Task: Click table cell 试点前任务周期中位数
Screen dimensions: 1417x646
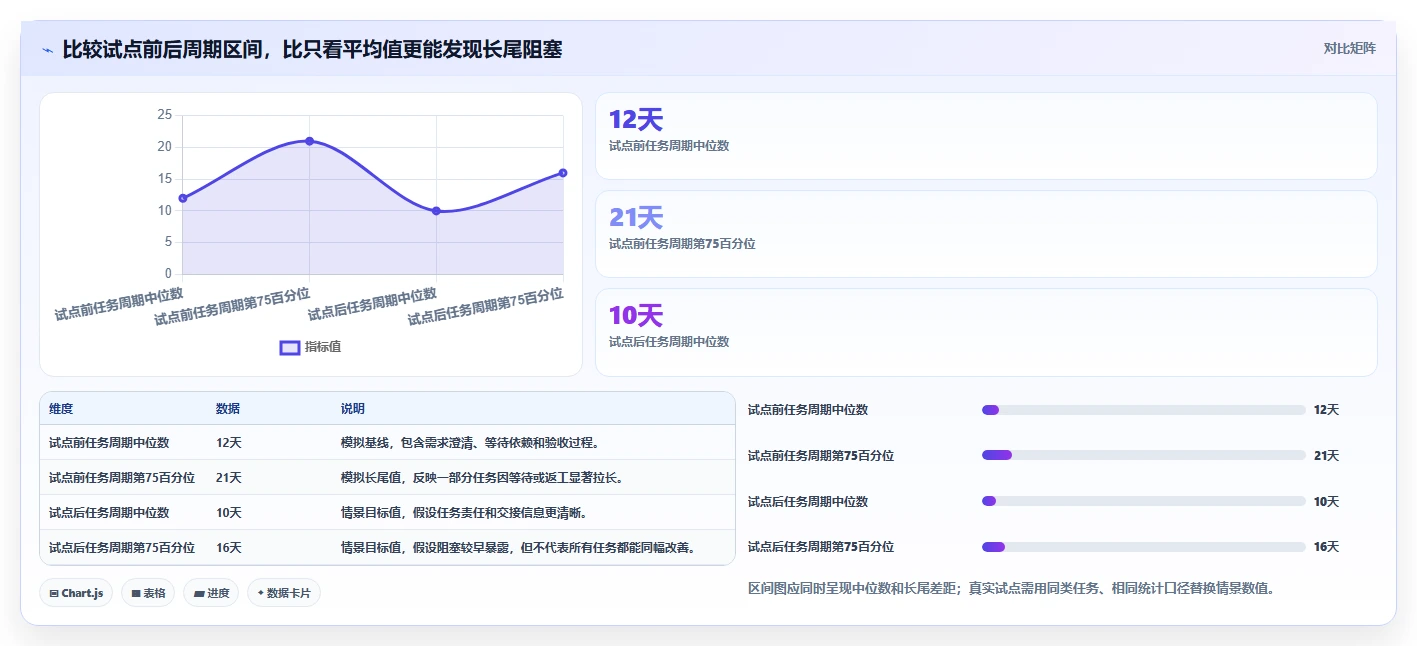Action: coord(109,443)
